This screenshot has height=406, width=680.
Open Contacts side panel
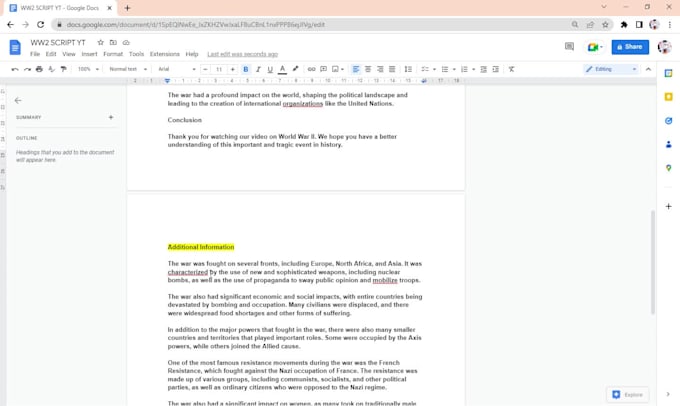coord(668,144)
